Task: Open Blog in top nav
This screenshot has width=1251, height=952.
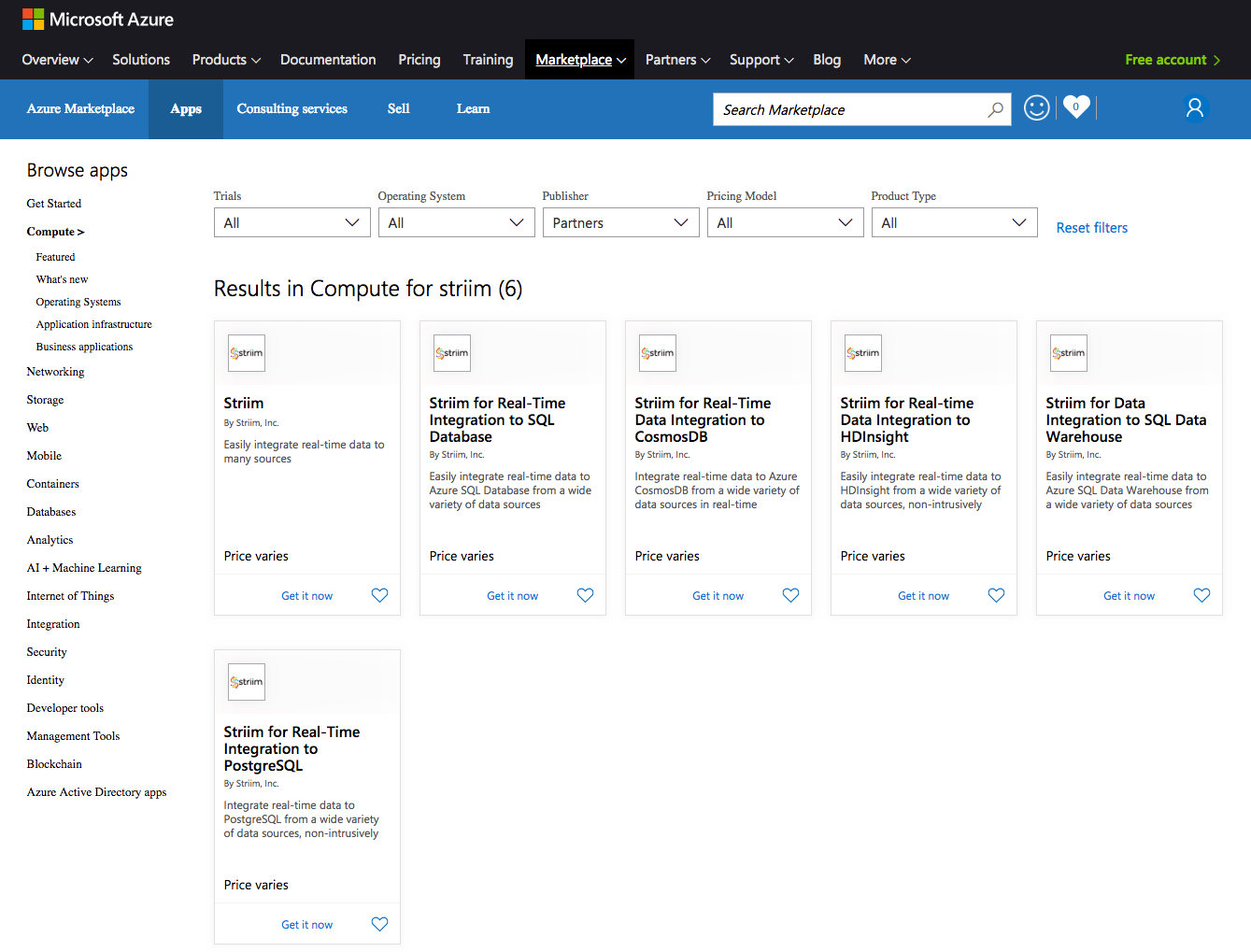Action: (827, 60)
